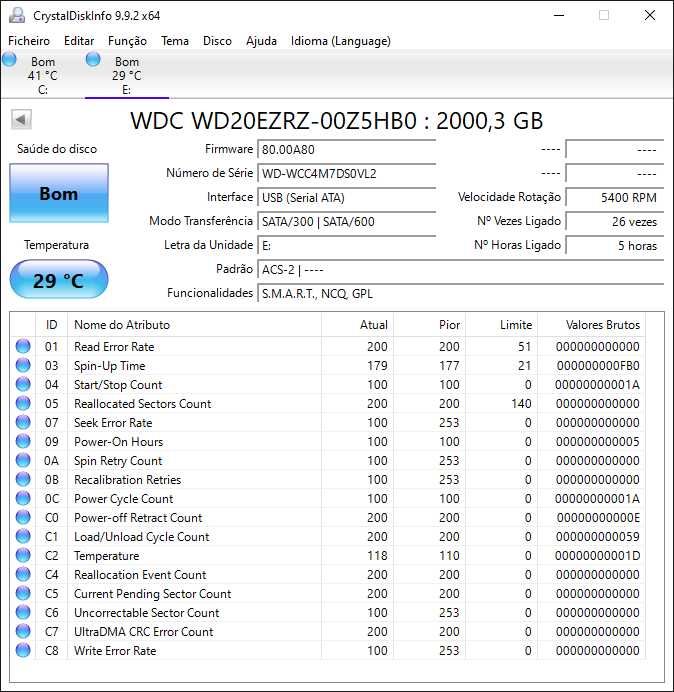Click status orb for Recalibration Retries
The image size is (674, 692).
click(x=23, y=479)
